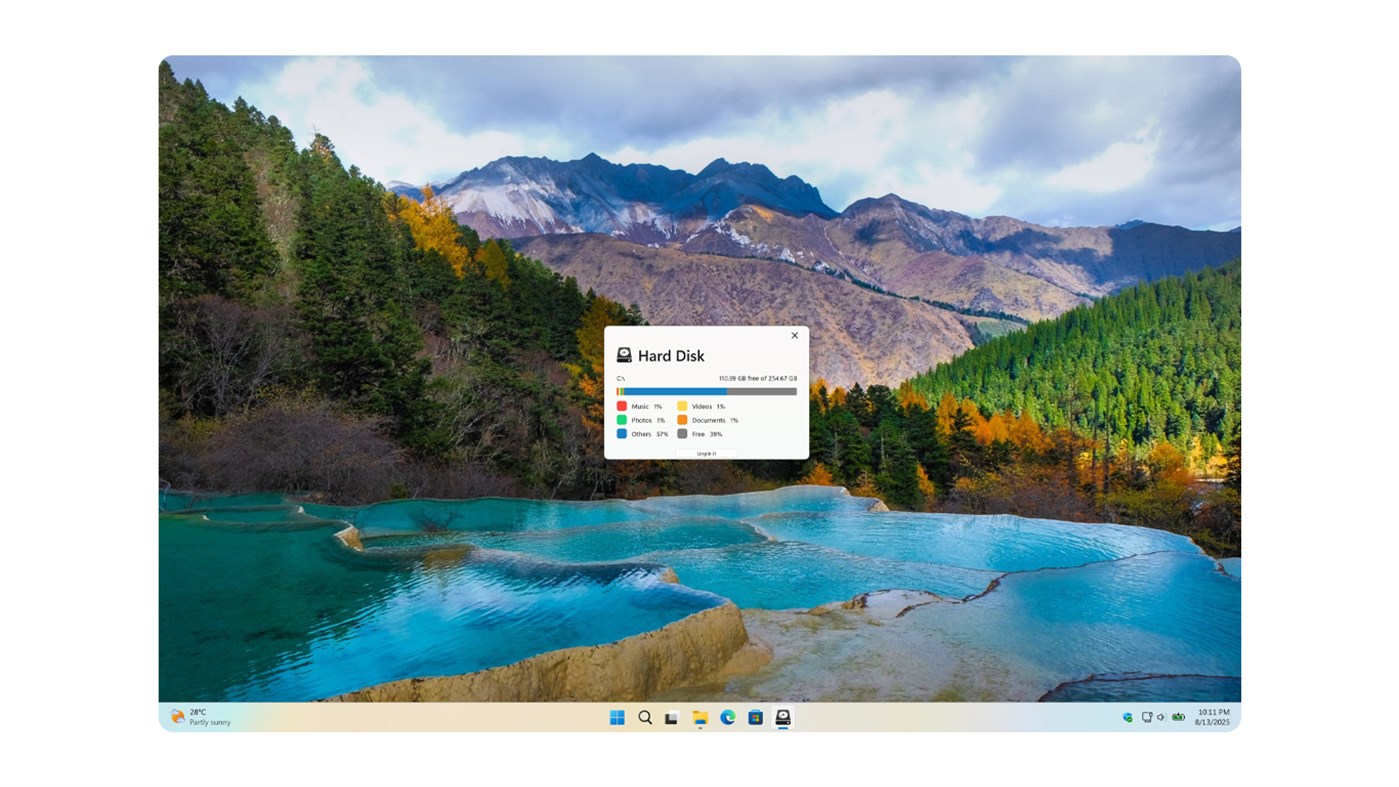The width and height of the screenshot is (1399, 787).
Task: Click the gray Free space legend swatch
Action: coord(682,434)
